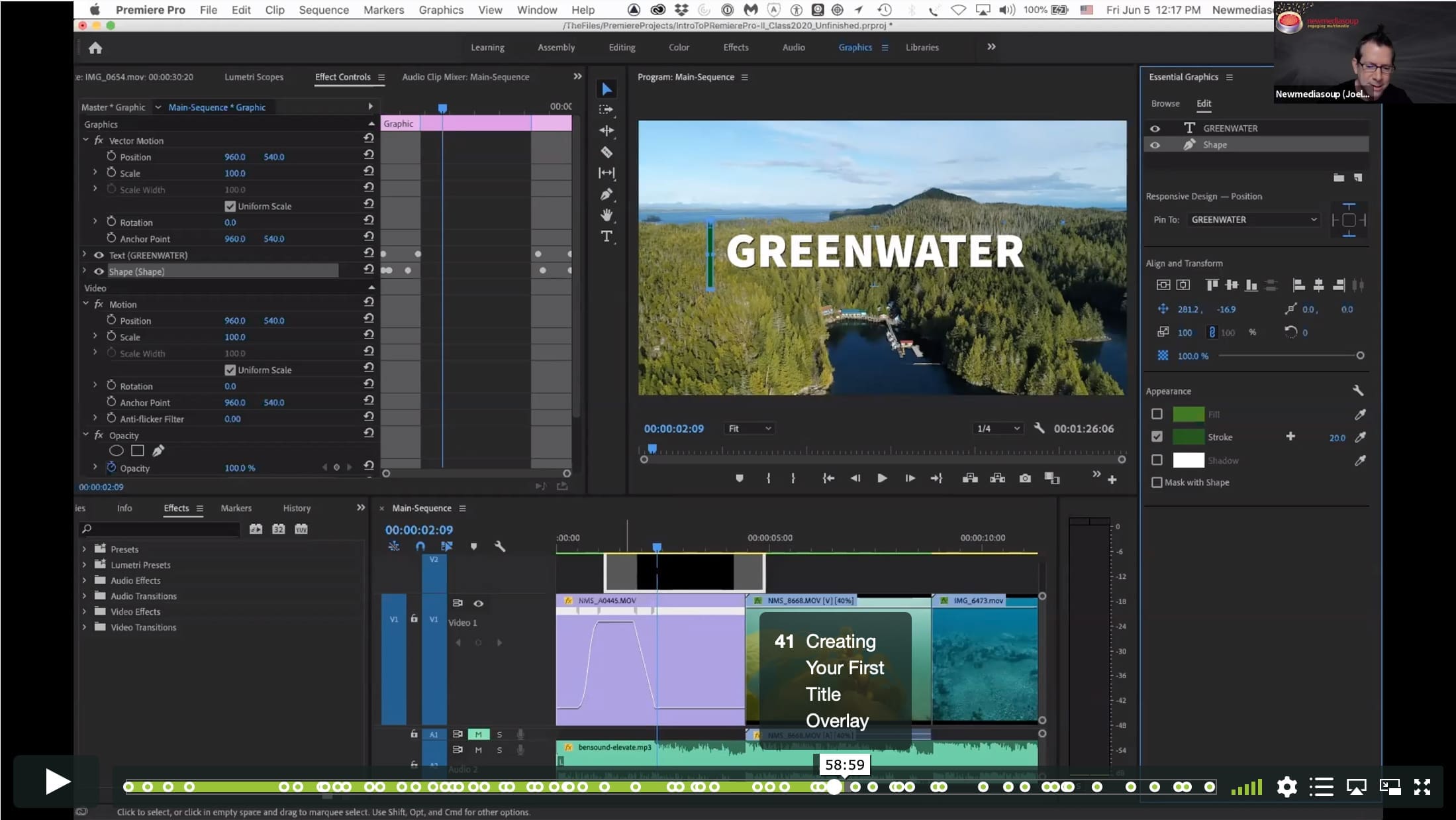1456x820 pixels.
Task: Select the NMS_A0445.MOV timeline clip
Action: [650, 660]
